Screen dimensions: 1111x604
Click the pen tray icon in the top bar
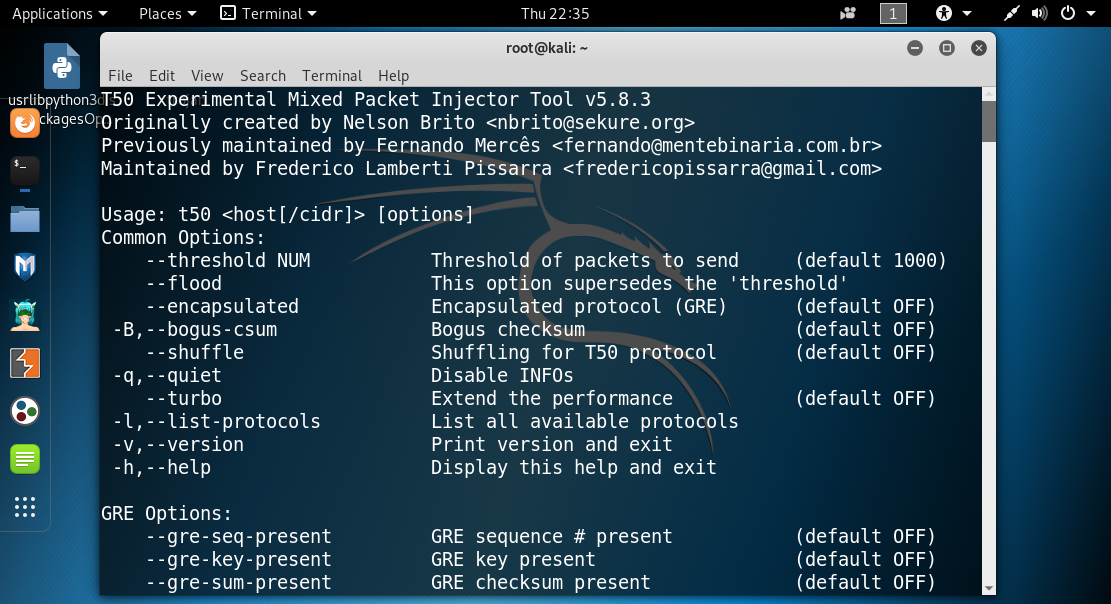pyautogui.click(x=1011, y=13)
